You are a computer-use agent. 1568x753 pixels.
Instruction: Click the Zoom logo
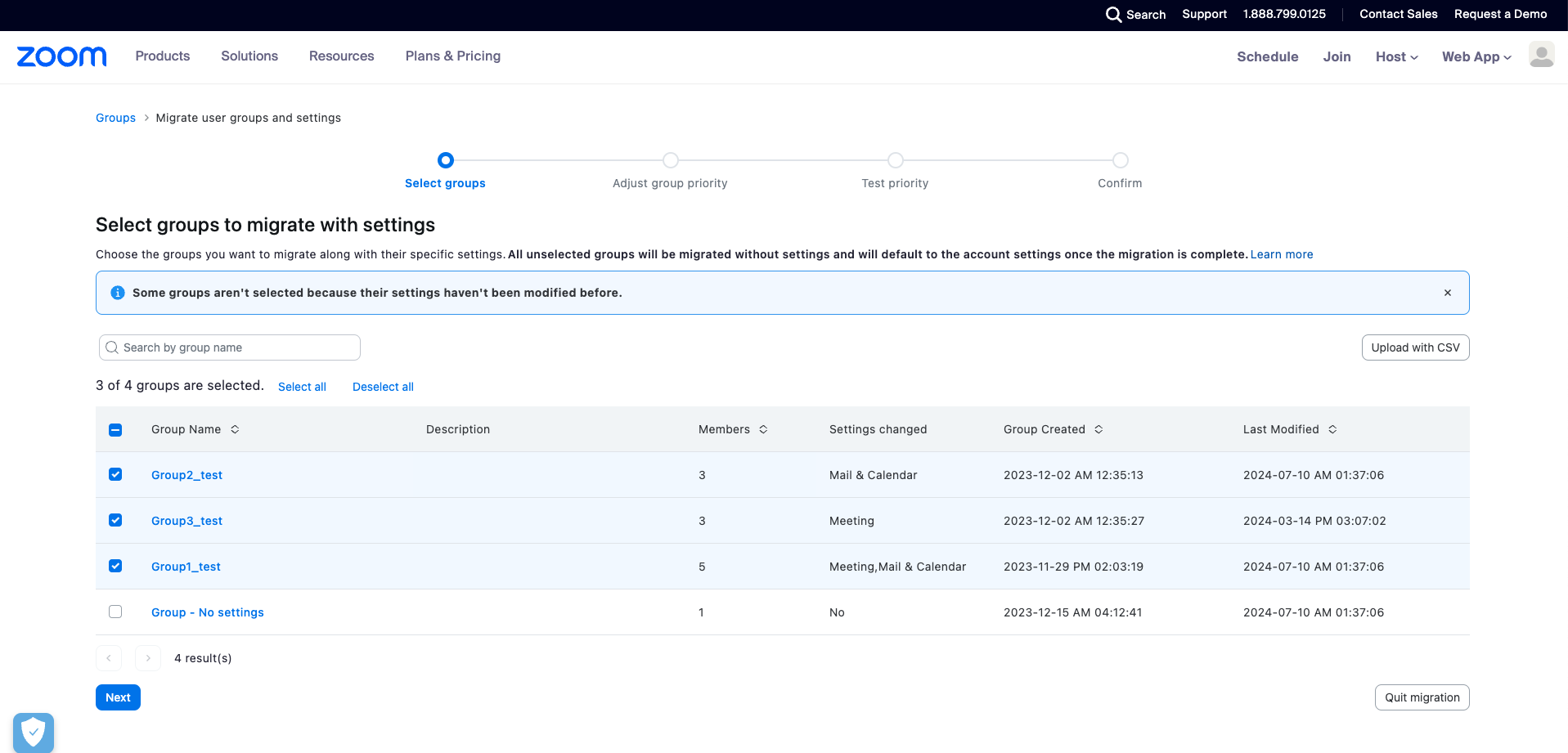(x=62, y=56)
